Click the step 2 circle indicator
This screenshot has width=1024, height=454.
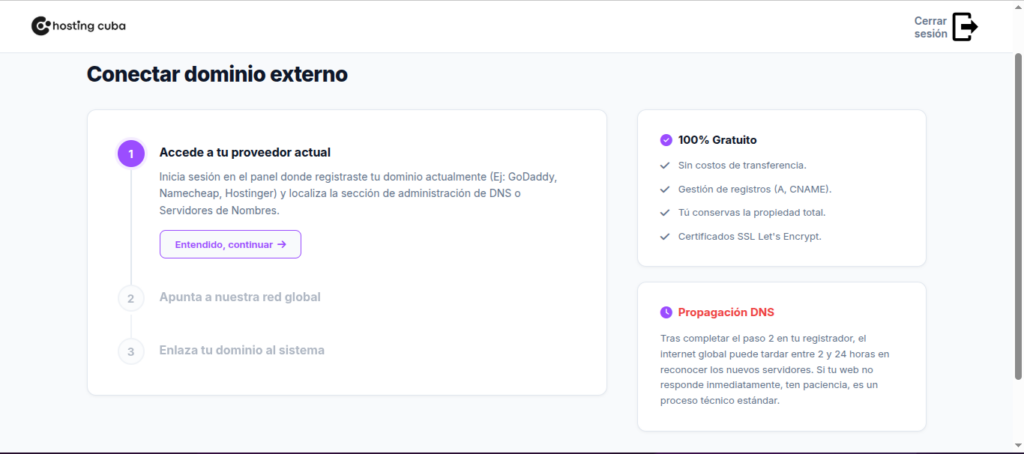pyautogui.click(x=131, y=298)
